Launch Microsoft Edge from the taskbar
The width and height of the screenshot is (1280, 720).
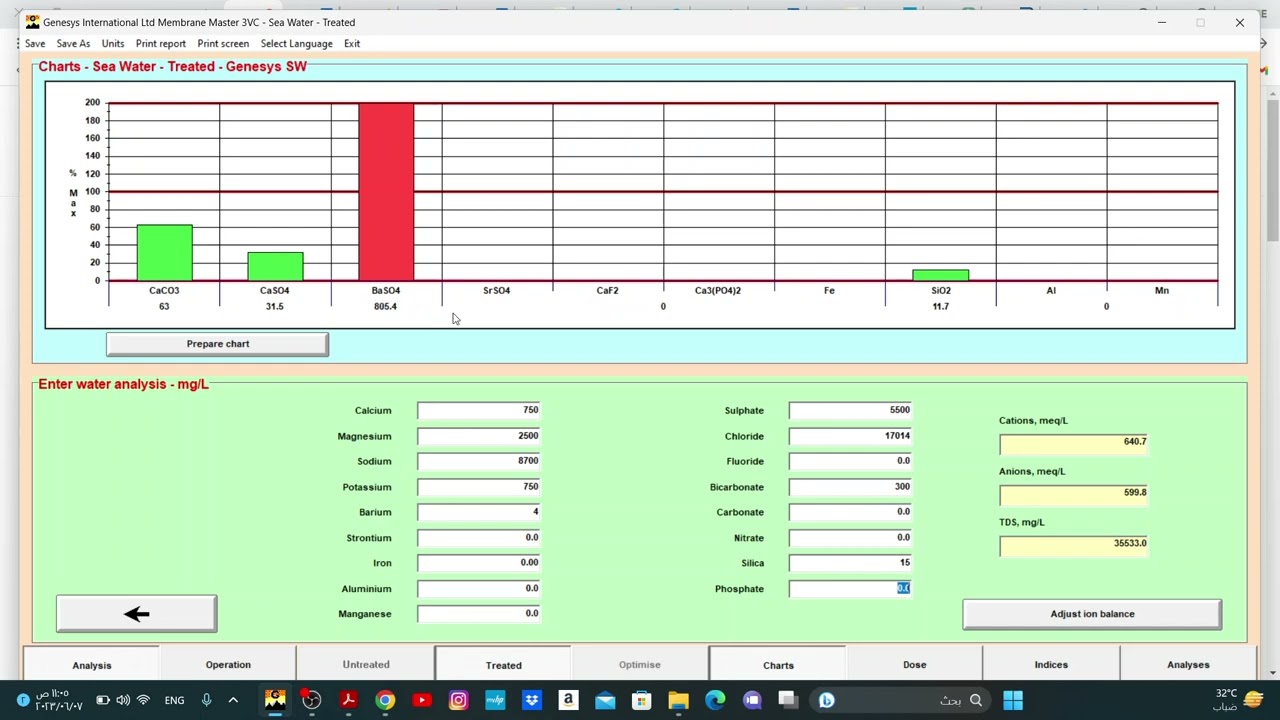(715, 700)
